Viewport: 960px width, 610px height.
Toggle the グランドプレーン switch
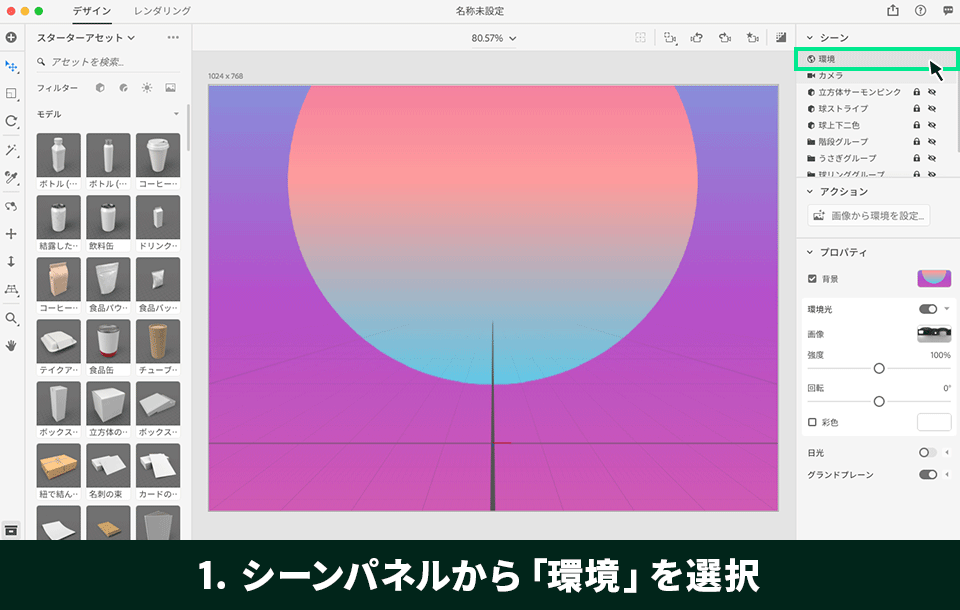928,475
